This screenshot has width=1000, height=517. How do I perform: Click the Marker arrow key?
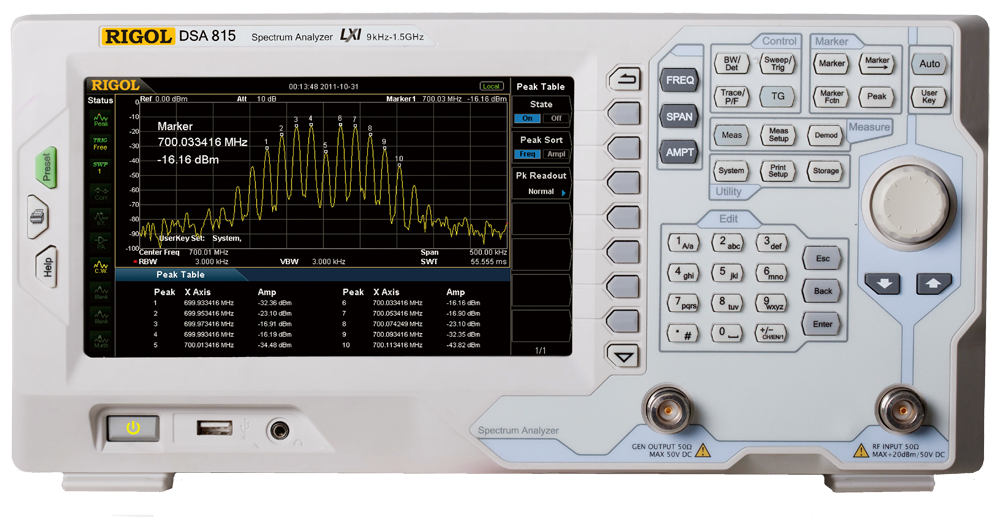pyautogui.click(x=877, y=63)
